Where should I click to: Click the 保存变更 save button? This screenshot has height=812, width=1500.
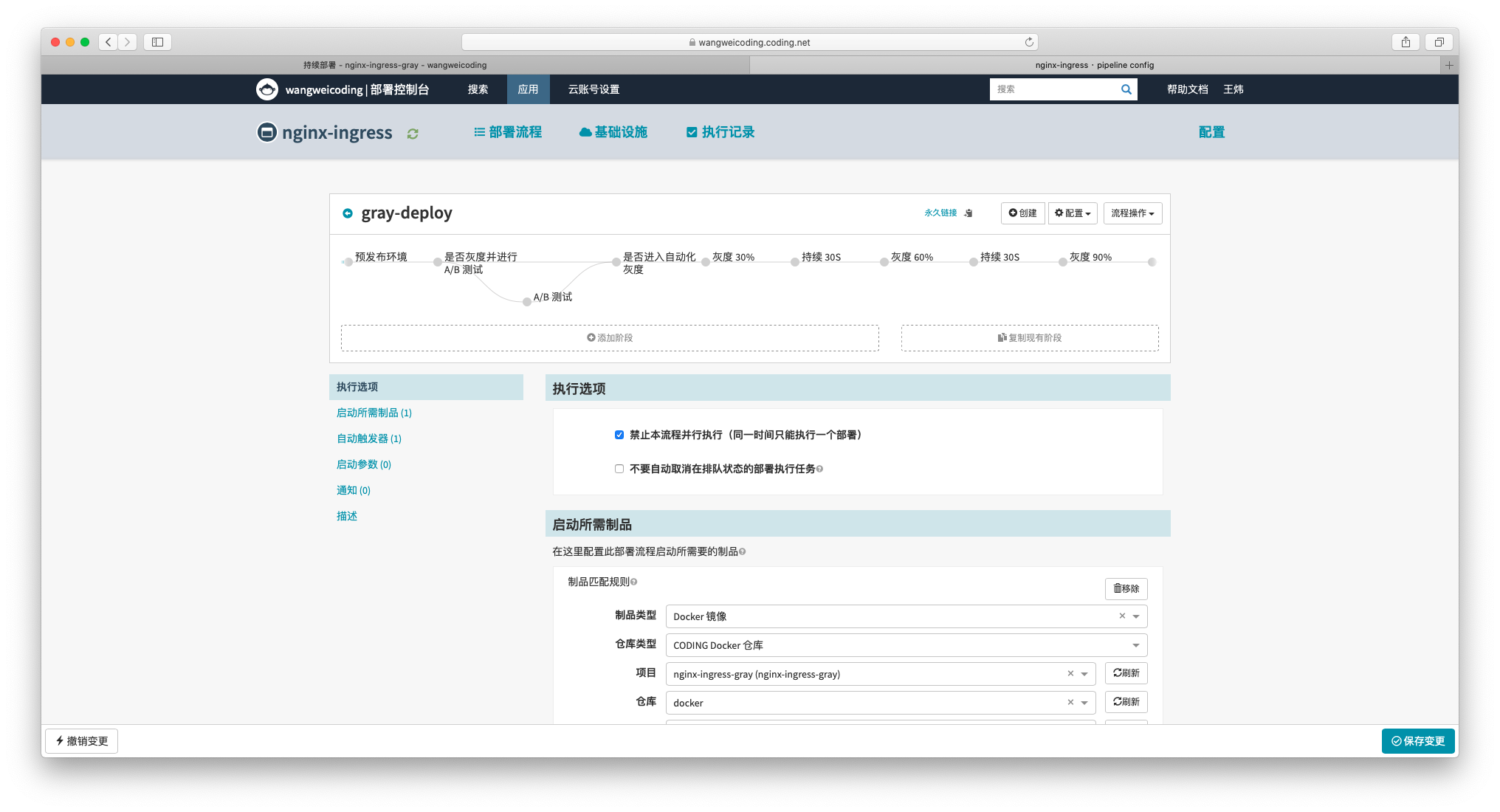click(1417, 741)
